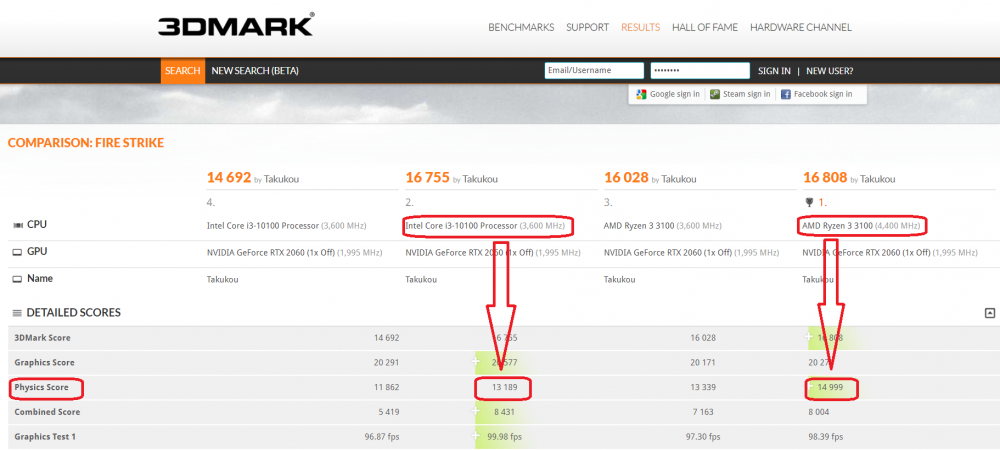Screen dimensions: 1000x450
Task: Click Takukou beside the 14 692 score
Action: pos(281,180)
